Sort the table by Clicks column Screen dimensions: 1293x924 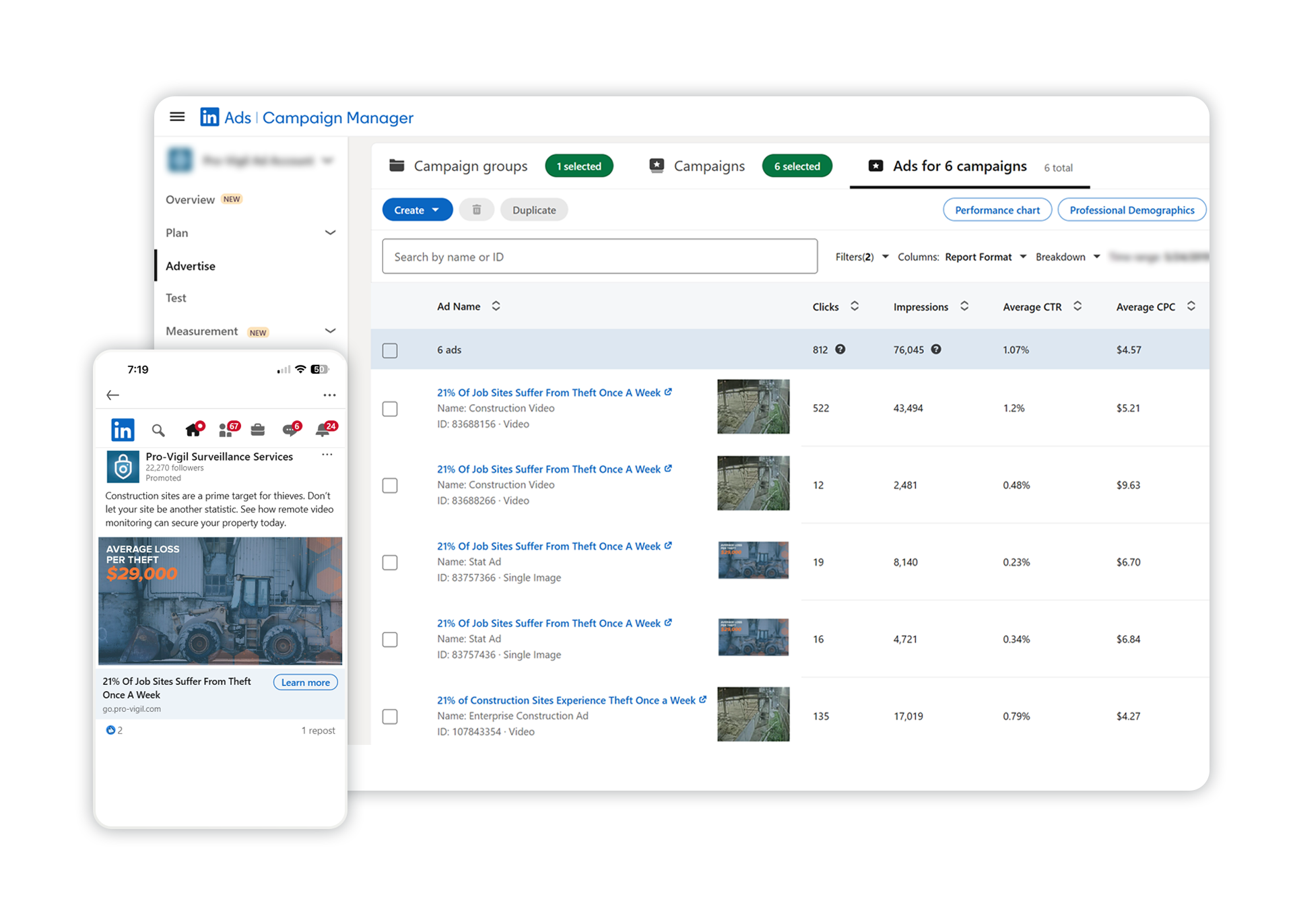click(x=854, y=306)
